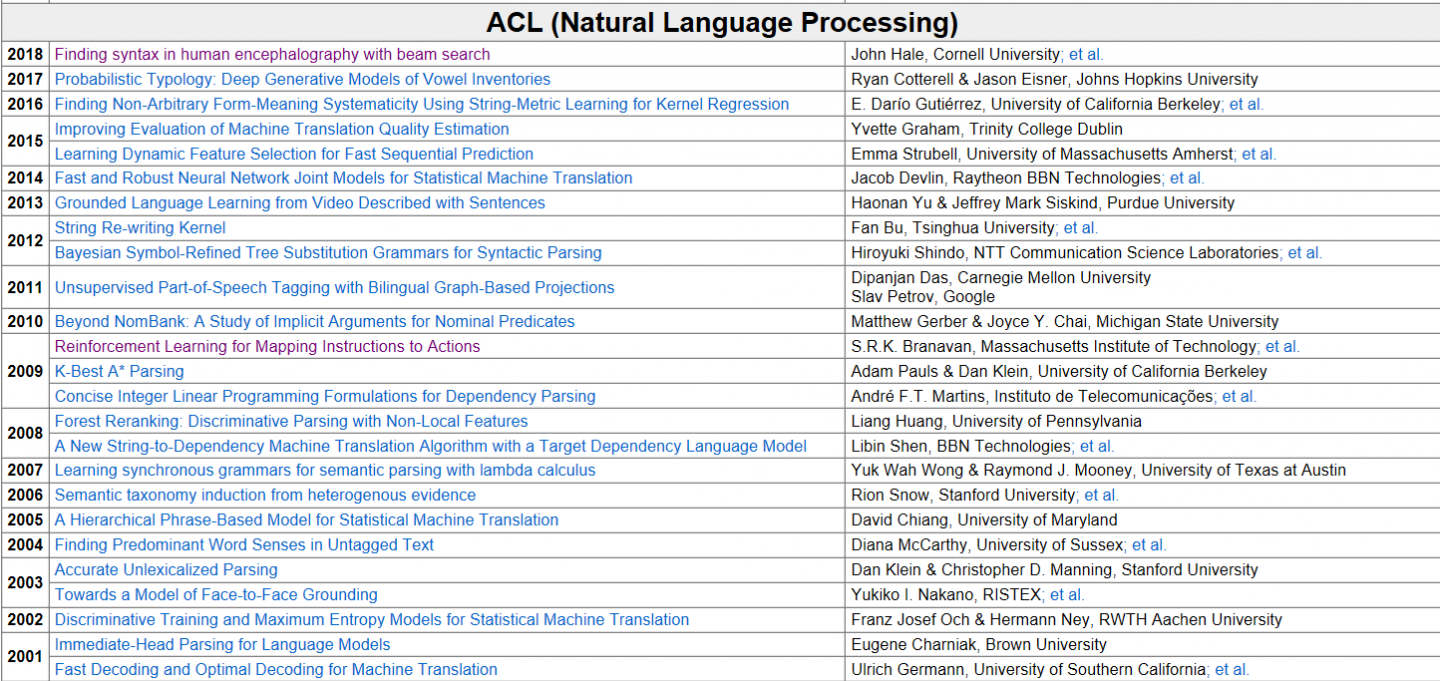Open 'K-Best A* Parsing' paper

119,372
